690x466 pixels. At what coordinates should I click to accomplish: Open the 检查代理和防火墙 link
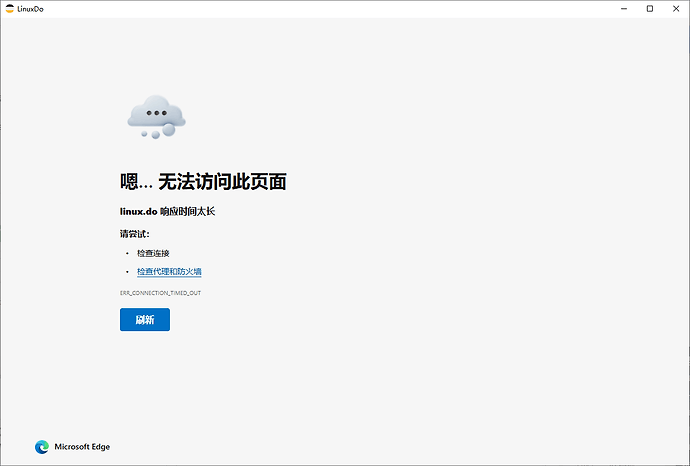pyautogui.click(x=169, y=272)
